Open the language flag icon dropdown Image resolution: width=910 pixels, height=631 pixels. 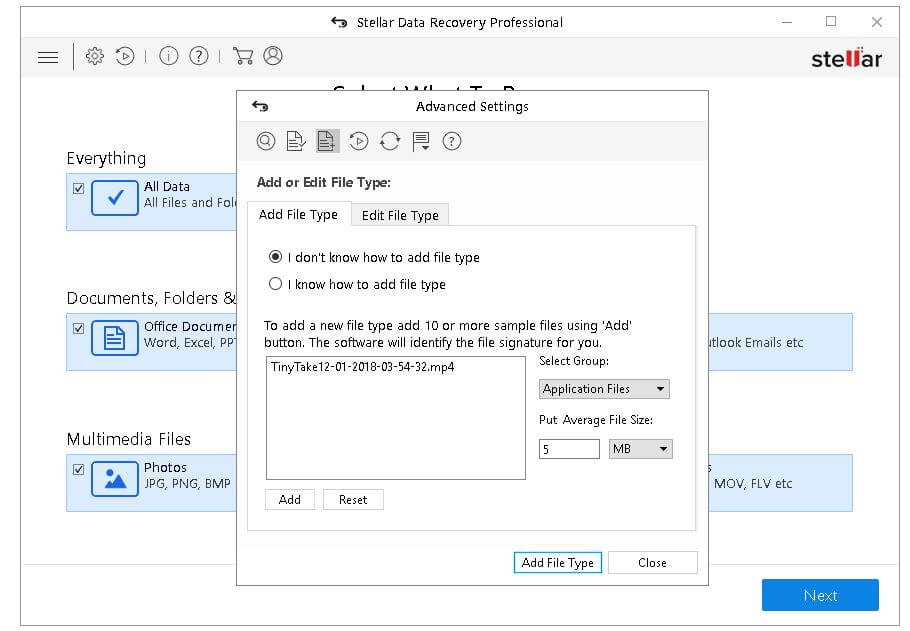421,141
